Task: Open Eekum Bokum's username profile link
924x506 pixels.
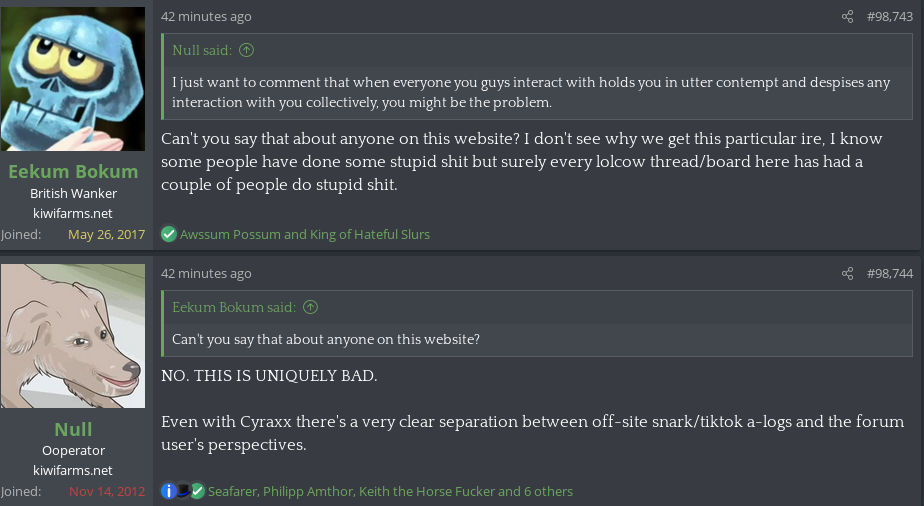Action: (73, 171)
